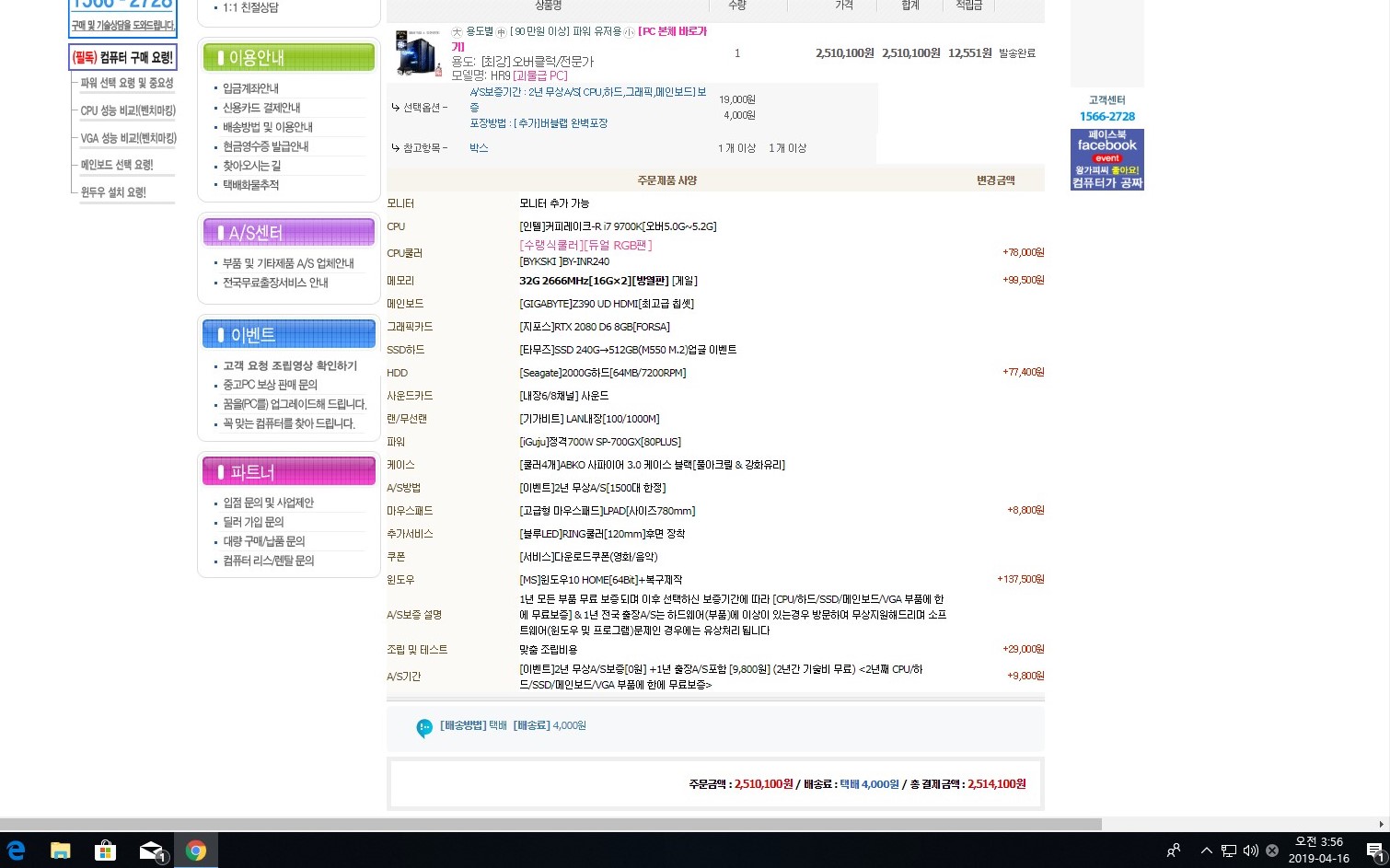Click the 커피레이크-R i7 9700K CPU spec
Viewport: 1390px width, 868px height.
pyautogui.click(x=618, y=226)
